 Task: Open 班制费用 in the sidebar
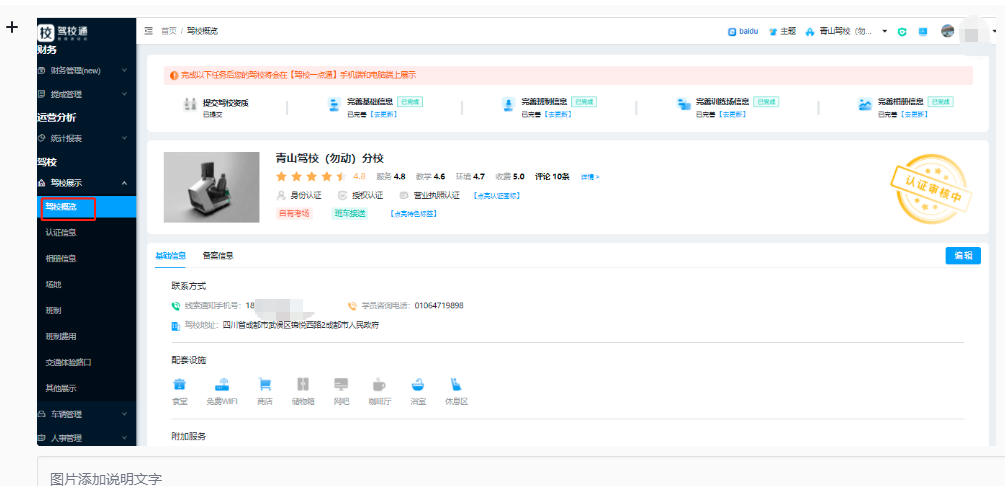[61, 336]
